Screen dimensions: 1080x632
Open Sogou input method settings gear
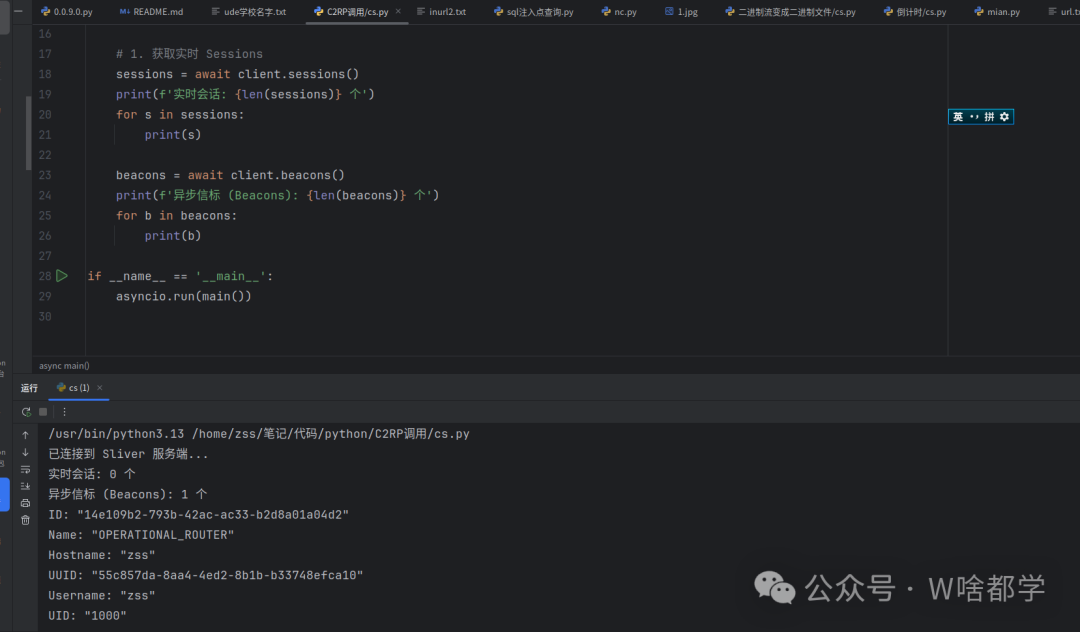tap(1004, 116)
